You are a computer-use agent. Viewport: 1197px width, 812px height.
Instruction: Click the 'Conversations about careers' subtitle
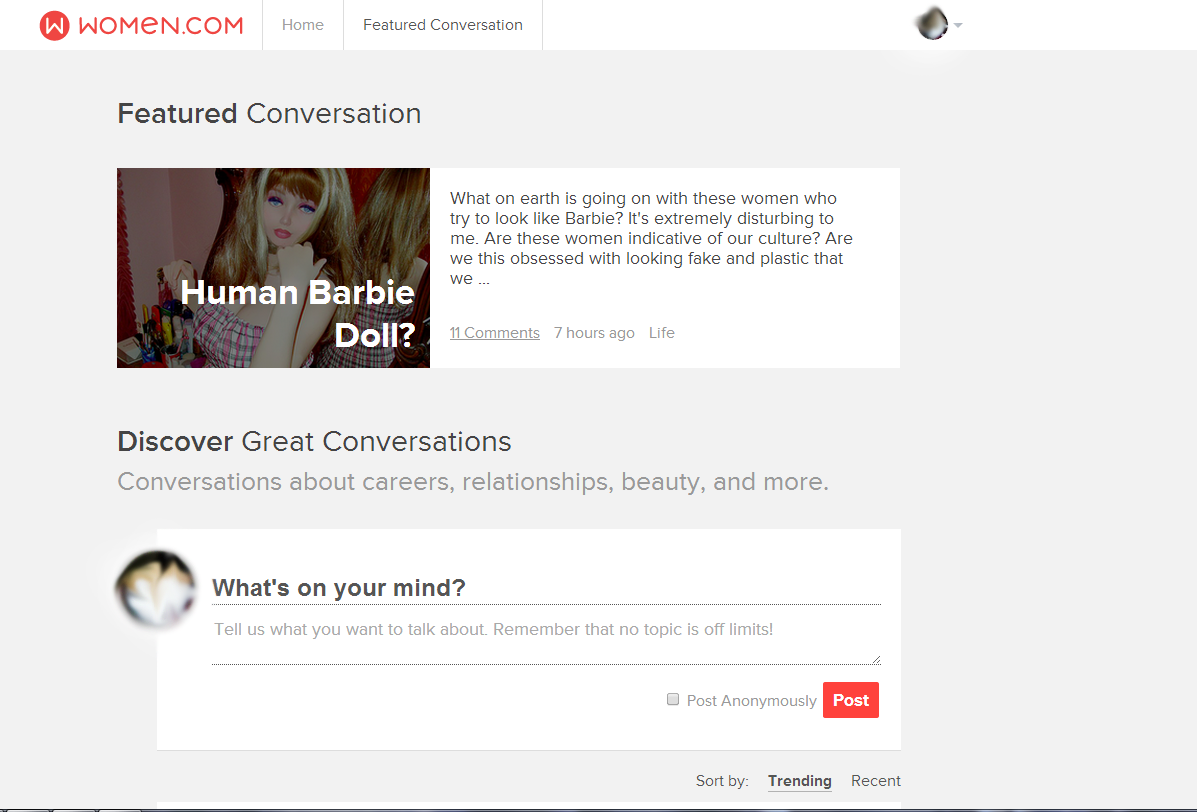[x=473, y=482]
